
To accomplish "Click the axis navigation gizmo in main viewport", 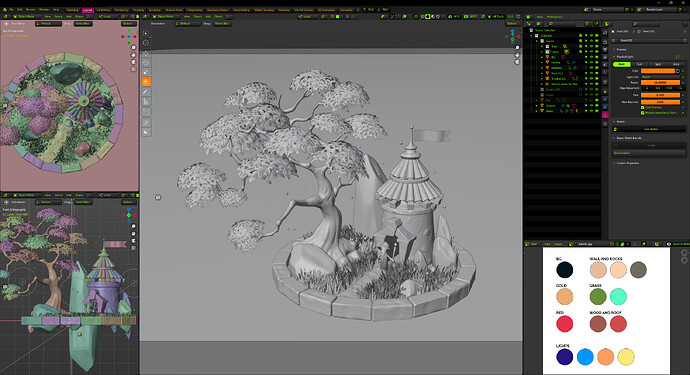I will click(512, 36).
